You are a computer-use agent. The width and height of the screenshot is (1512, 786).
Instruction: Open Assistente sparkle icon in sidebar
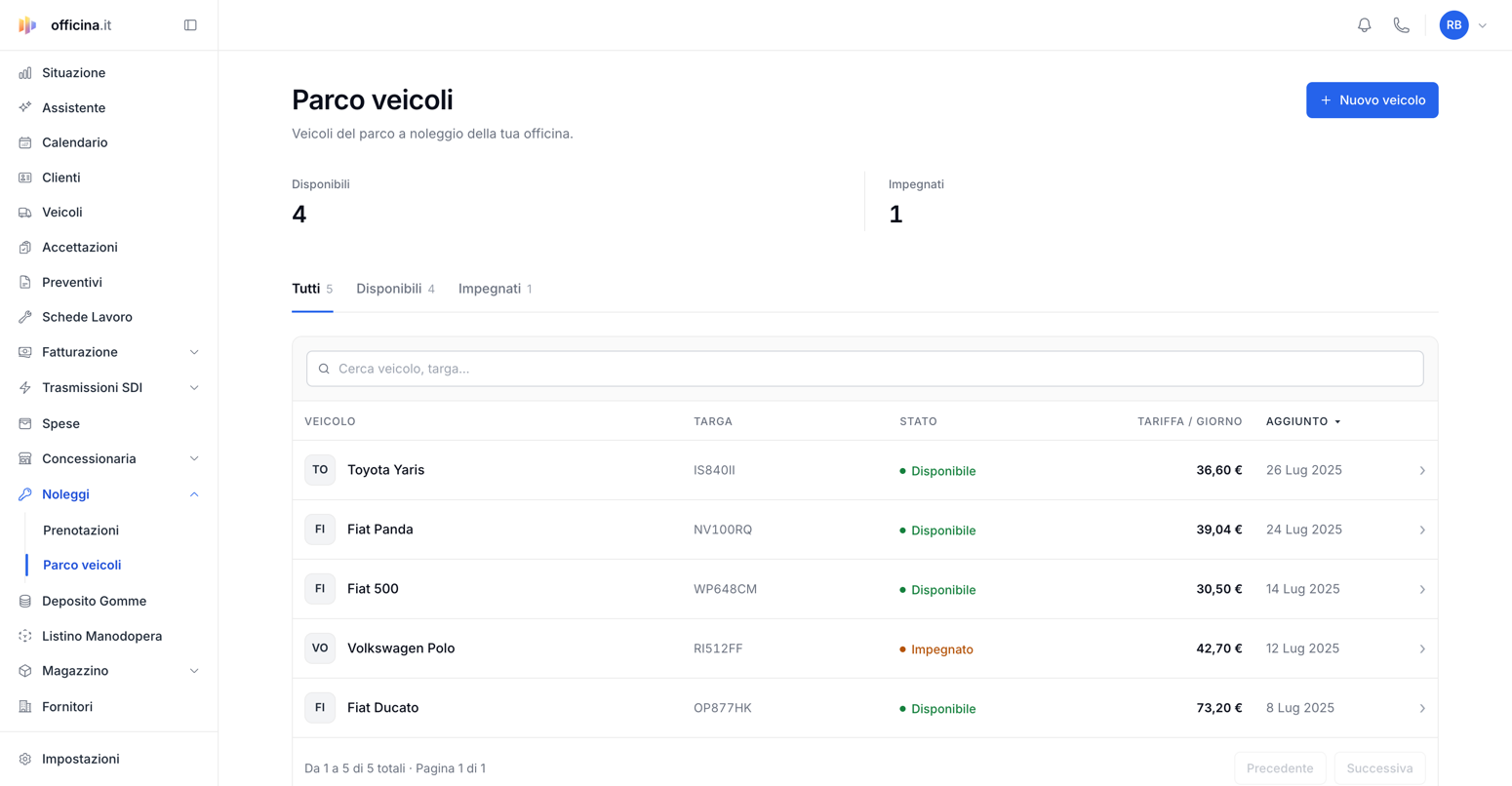click(25, 107)
